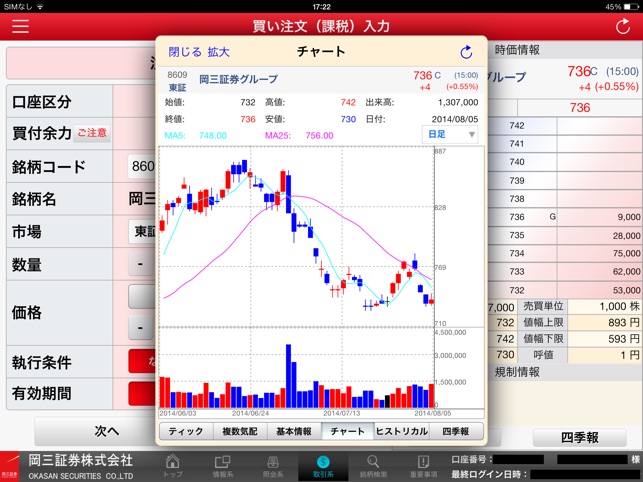This screenshot has width=643, height=482.
Task: Select the 732 row with 53,000 volume
Action: (x=564, y=290)
